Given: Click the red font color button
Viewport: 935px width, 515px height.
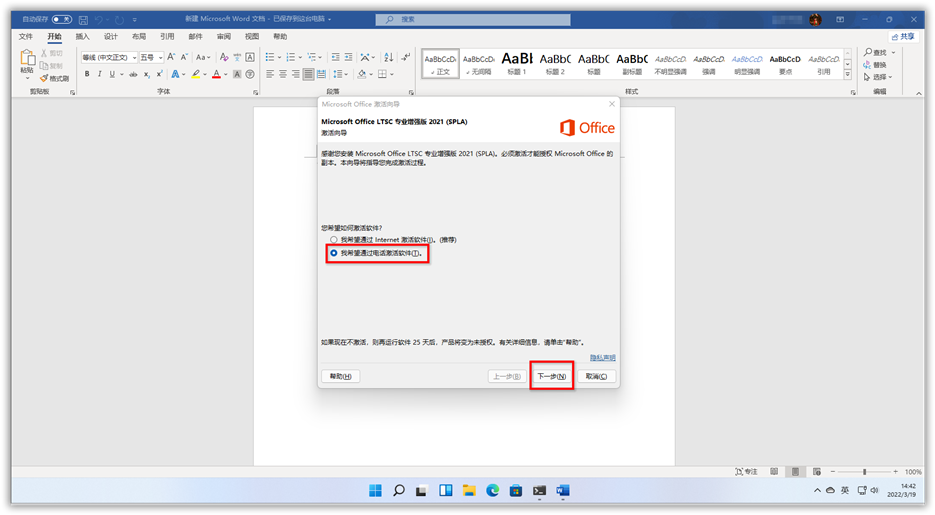Looking at the screenshot, I should 216,75.
